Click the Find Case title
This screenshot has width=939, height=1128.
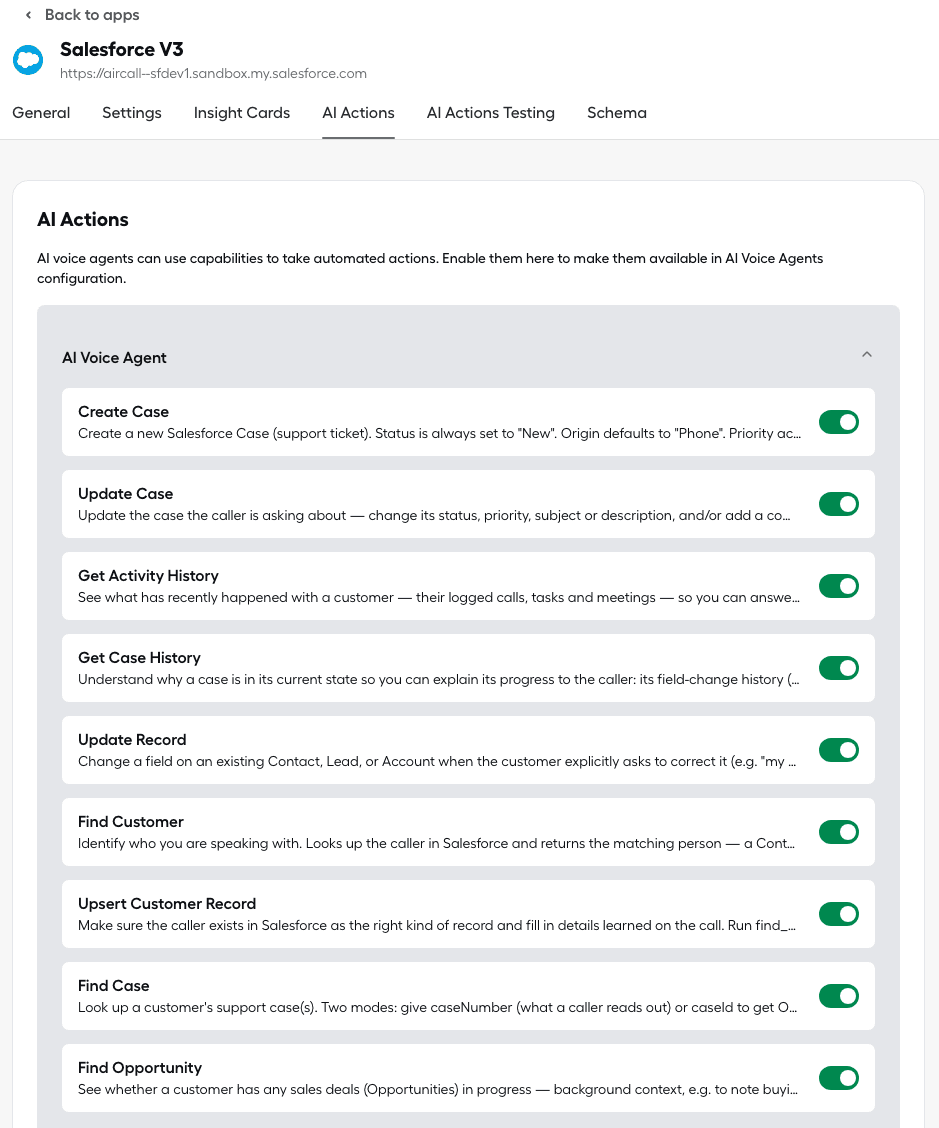pyautogui.click(x=114, y=986)
